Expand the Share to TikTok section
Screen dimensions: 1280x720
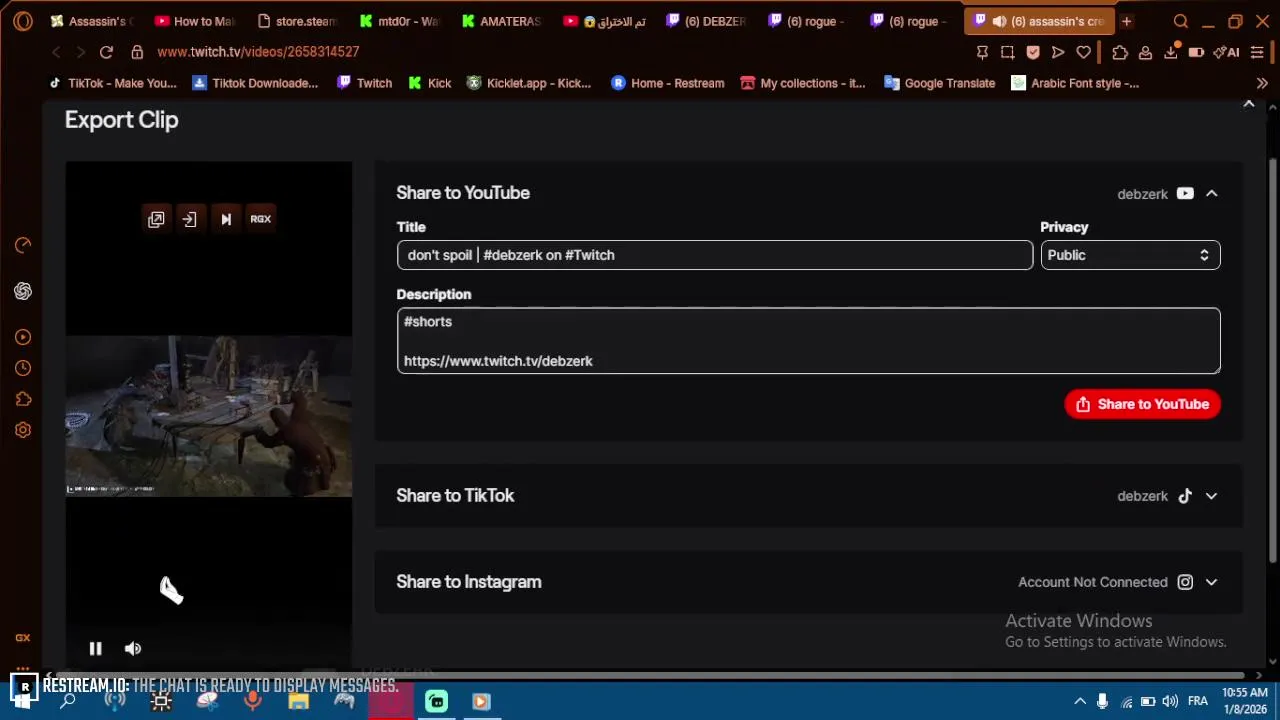coord(1211,496)
